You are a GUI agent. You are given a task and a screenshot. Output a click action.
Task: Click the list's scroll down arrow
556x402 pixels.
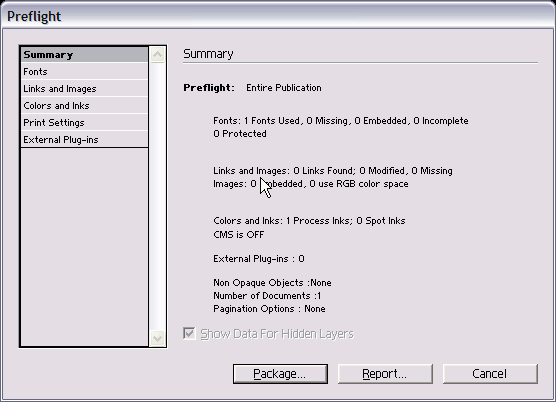(x=157, y=338)
